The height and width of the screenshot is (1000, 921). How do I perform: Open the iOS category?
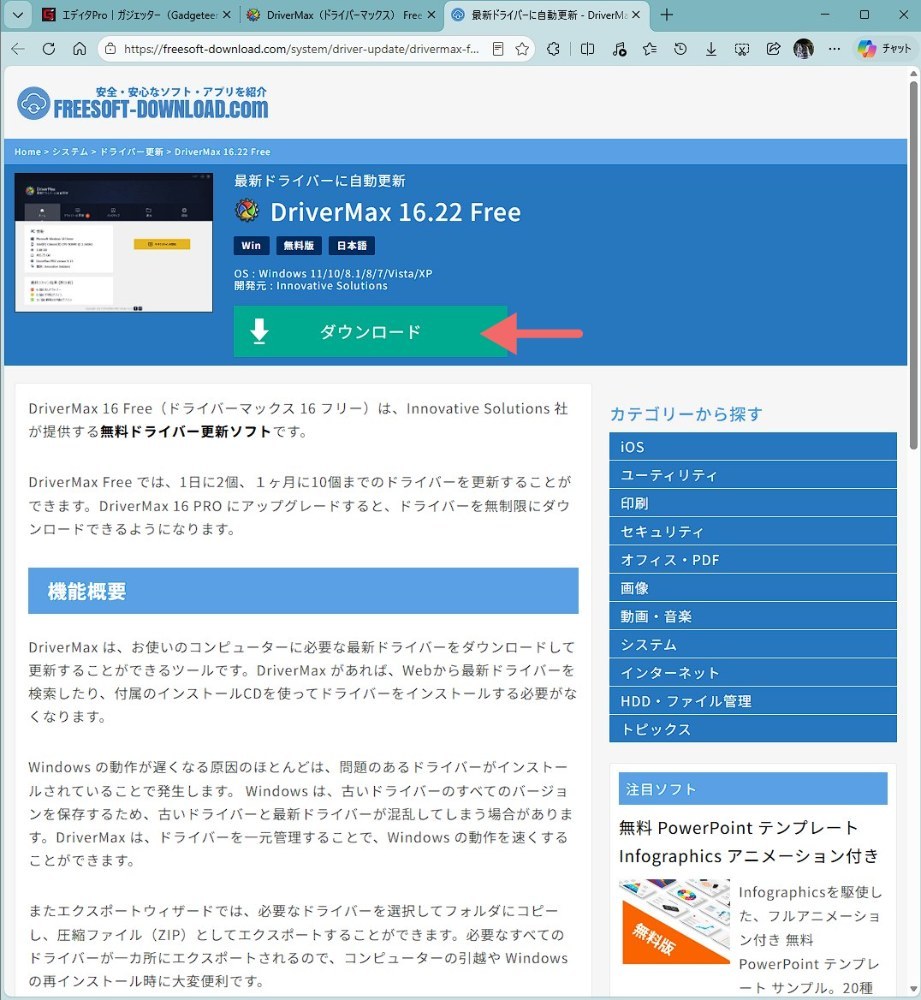click(x=753, y=446)
